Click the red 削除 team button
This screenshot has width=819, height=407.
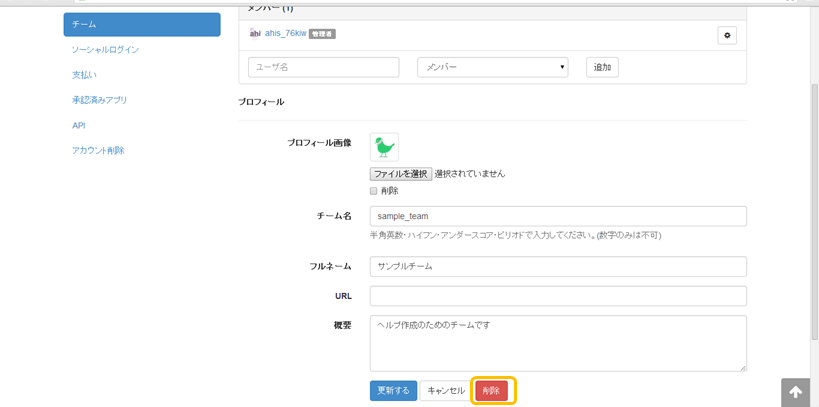491,390
